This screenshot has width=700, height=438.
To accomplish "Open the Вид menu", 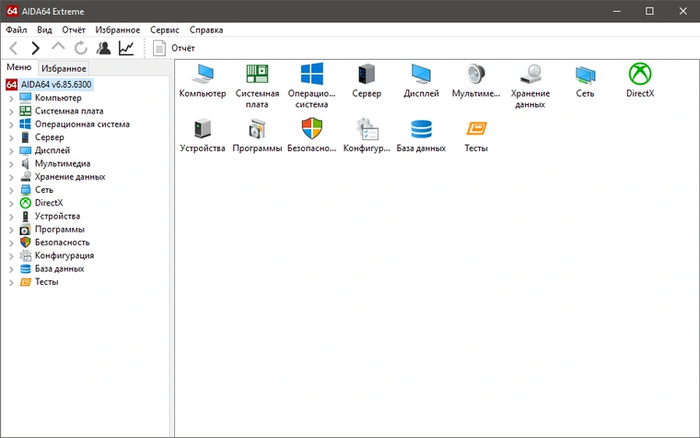I will pos(44,30).
